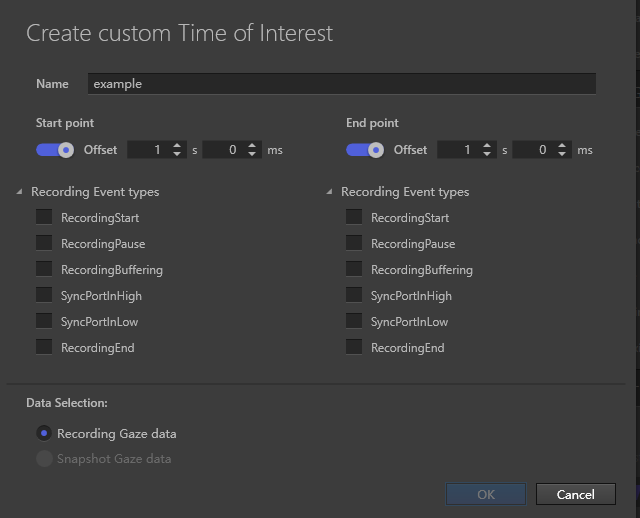Toggle the Start point Offset switch

coord(56,150)
